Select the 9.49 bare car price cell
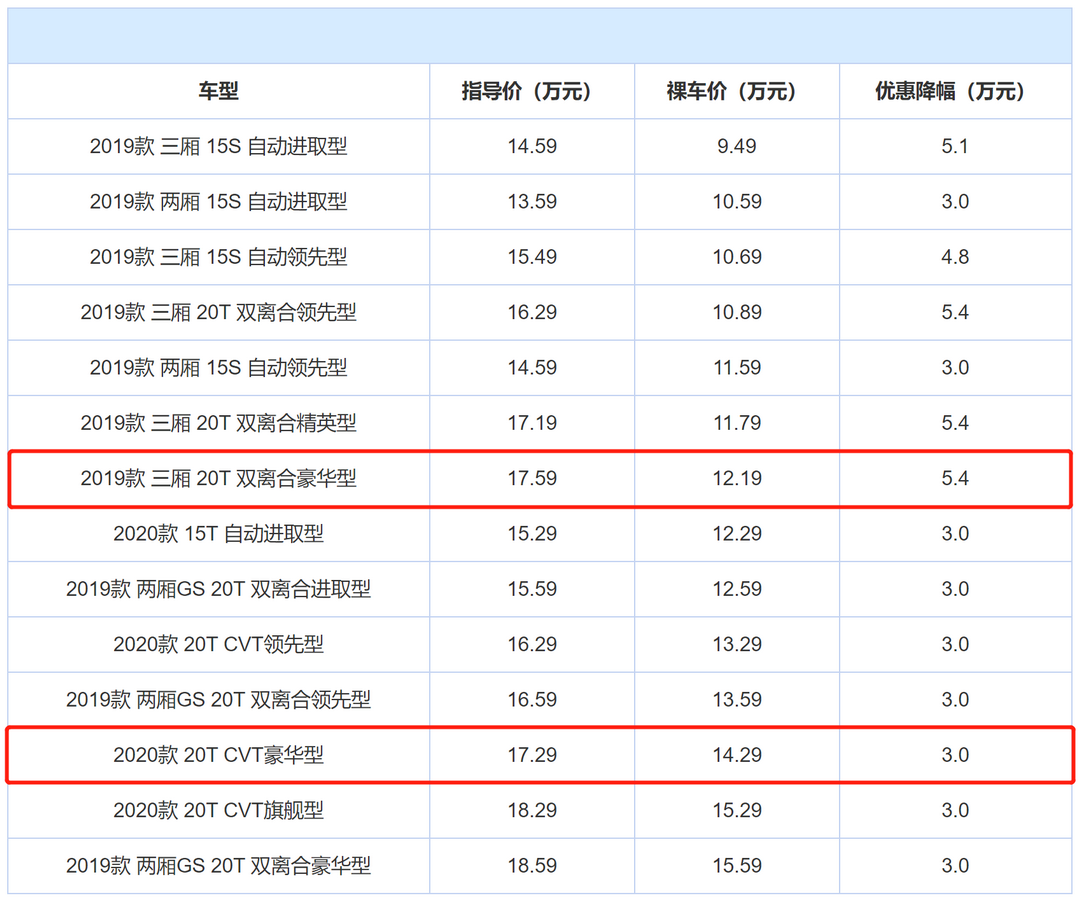This screenshot has height=902, width=1080. tap(736, 147)
